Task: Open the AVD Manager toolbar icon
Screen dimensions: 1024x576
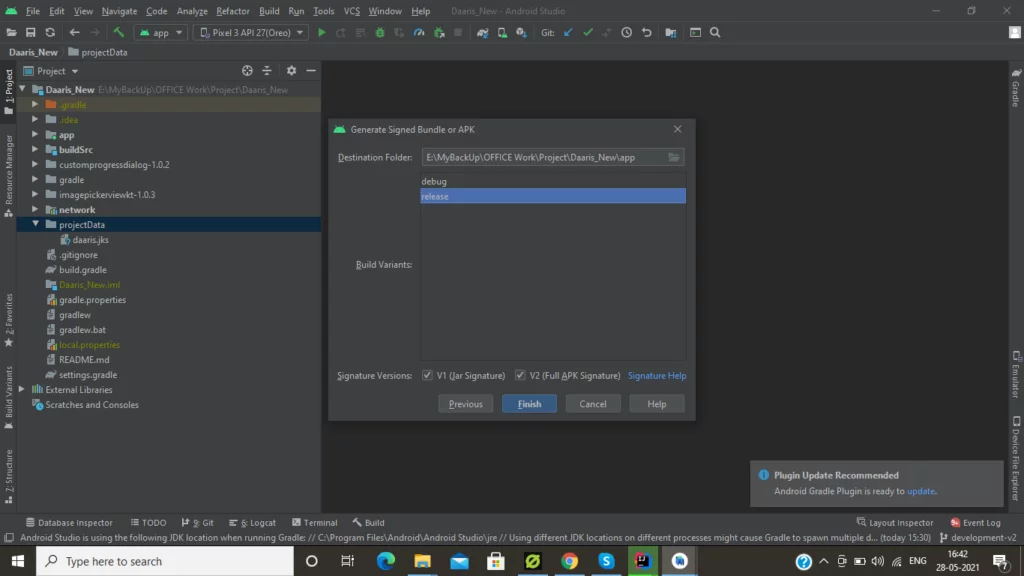Action: pyautogui.click(x=500, y=32)
